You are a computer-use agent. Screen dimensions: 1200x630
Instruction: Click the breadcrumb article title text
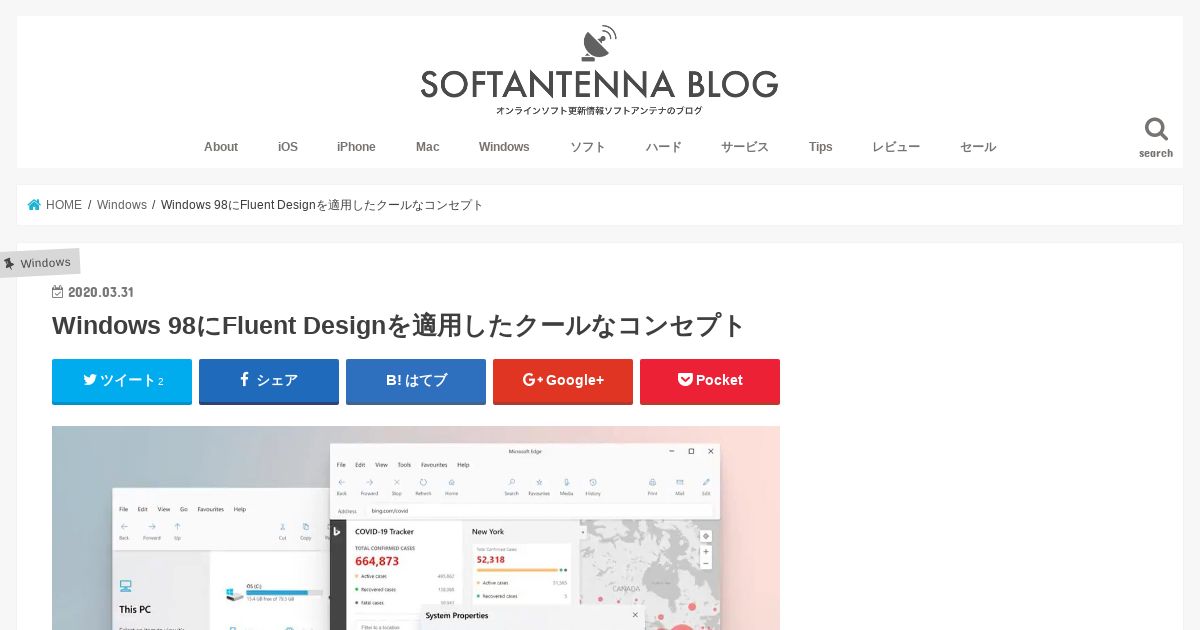pos(322,205)
